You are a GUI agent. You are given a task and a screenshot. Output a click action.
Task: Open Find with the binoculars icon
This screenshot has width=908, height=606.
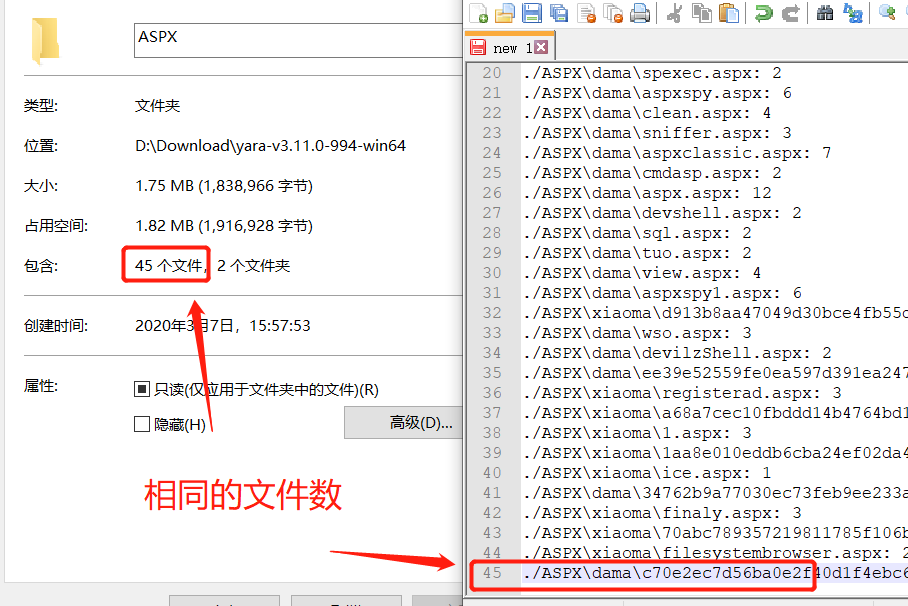point(825,13)
